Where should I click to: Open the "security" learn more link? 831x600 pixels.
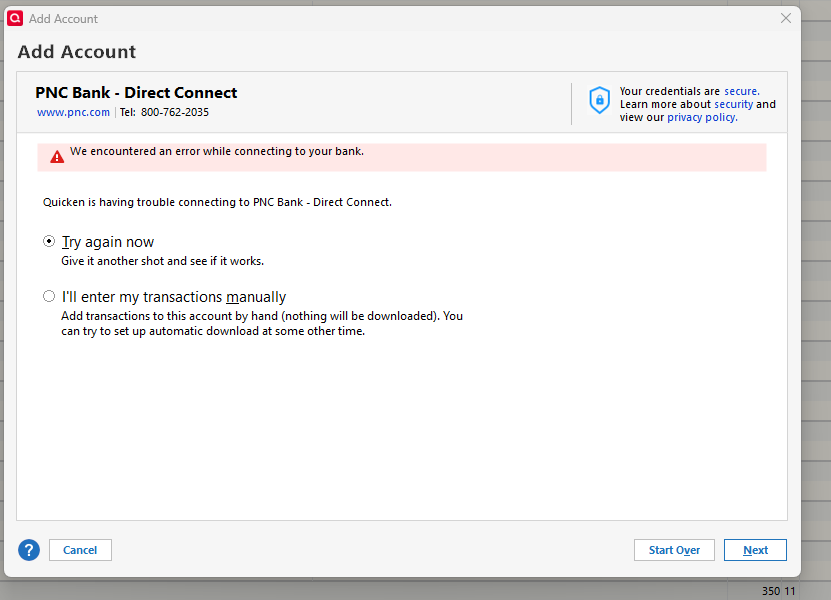(733, 104)
